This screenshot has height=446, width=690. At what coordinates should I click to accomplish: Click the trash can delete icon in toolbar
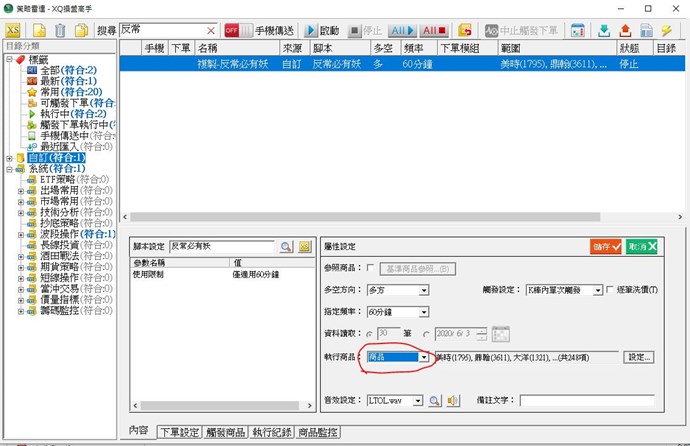(61, 30)
